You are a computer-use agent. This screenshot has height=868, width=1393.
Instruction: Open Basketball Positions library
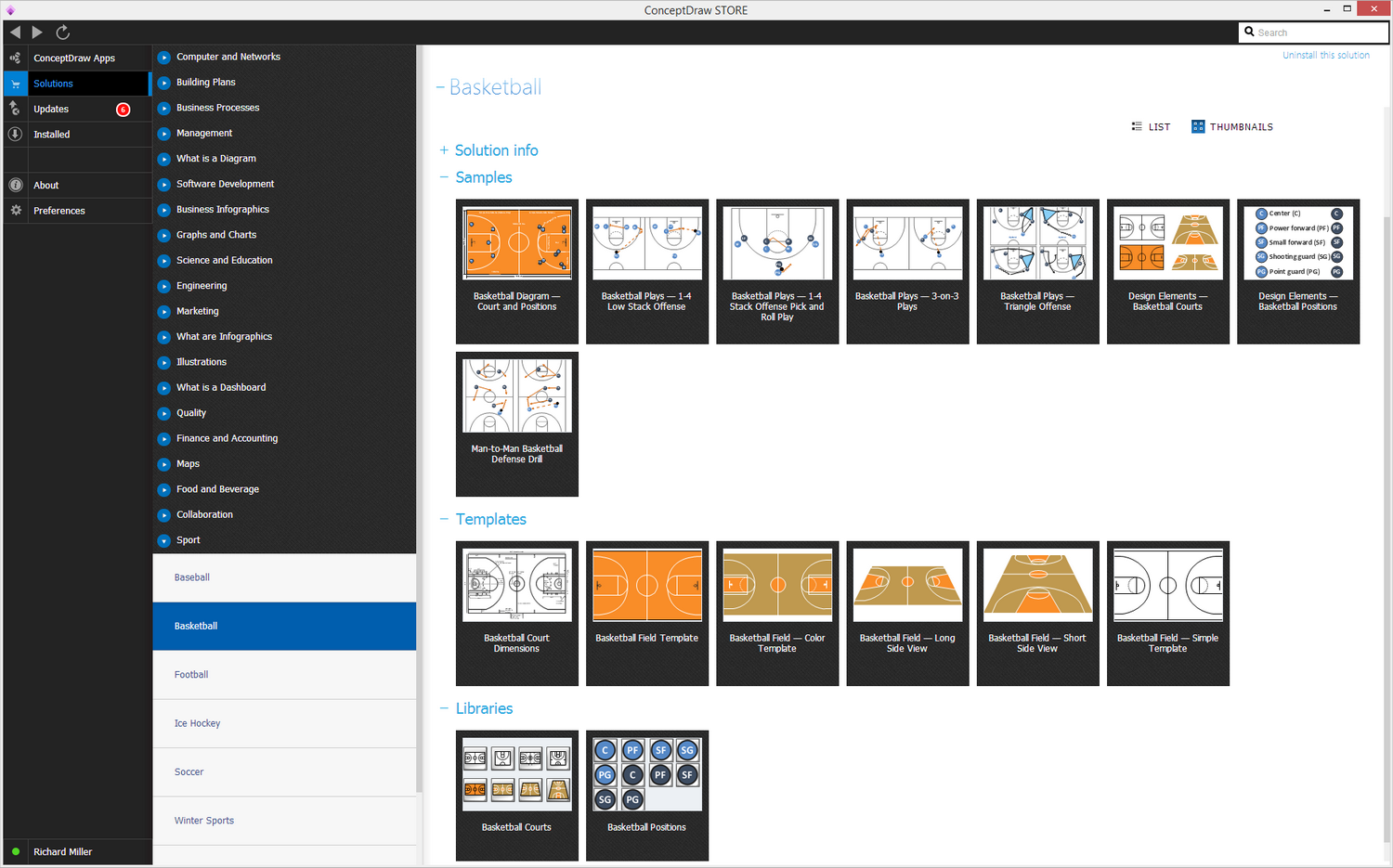[647, 796]
